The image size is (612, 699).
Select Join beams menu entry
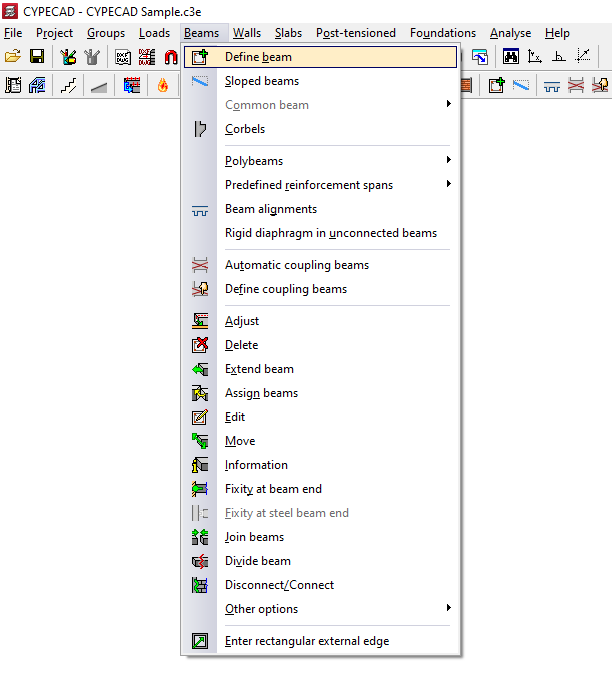320,537
